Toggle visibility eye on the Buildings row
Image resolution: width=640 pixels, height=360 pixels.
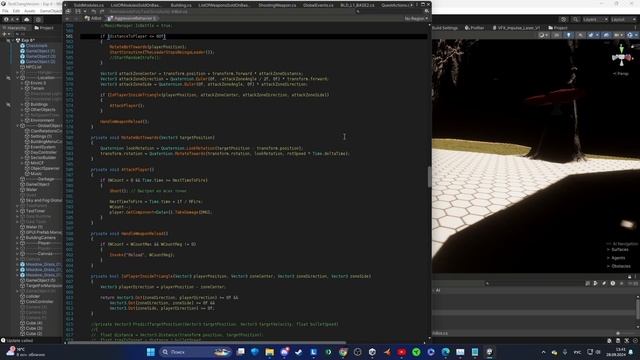point(8,104)
